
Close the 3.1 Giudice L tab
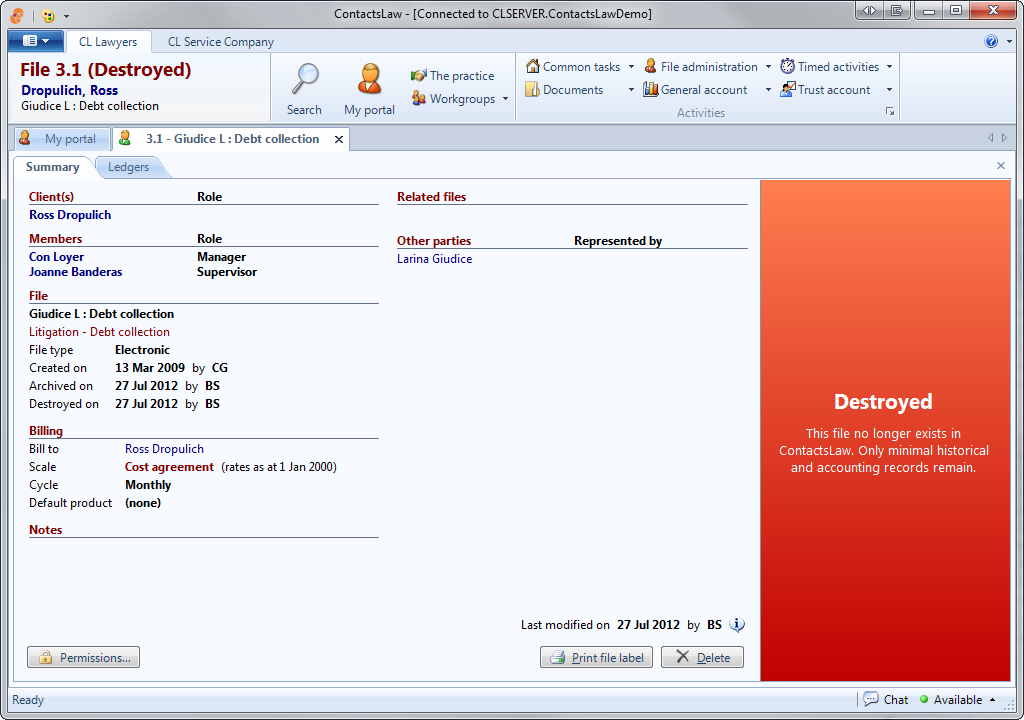(x=338, y=139)
